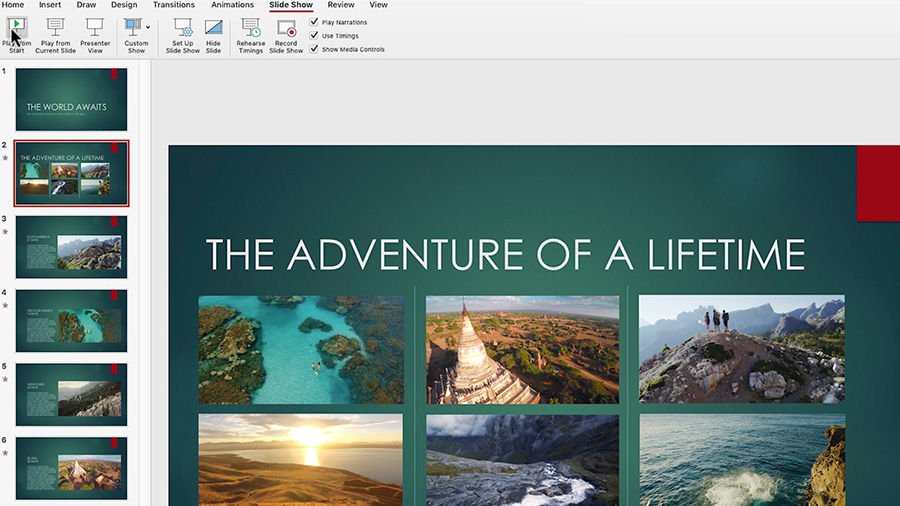The width and height of the screenshot is (900, 506).
Task: Select slide 4 thumbnail in the panel
Action: (71, 321)
